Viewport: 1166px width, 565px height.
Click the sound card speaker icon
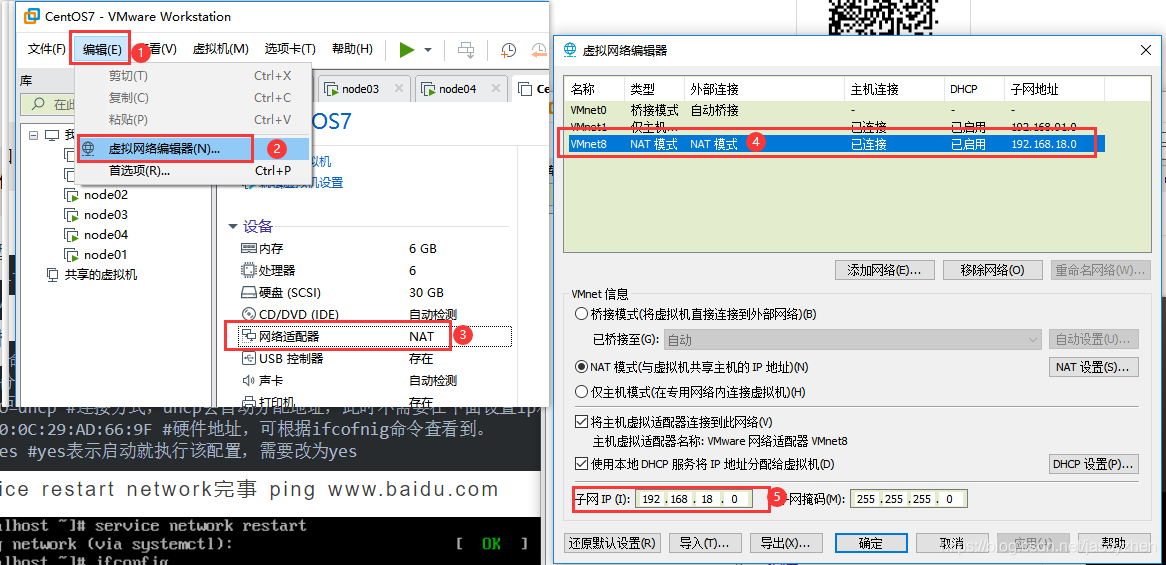(248, 381)
